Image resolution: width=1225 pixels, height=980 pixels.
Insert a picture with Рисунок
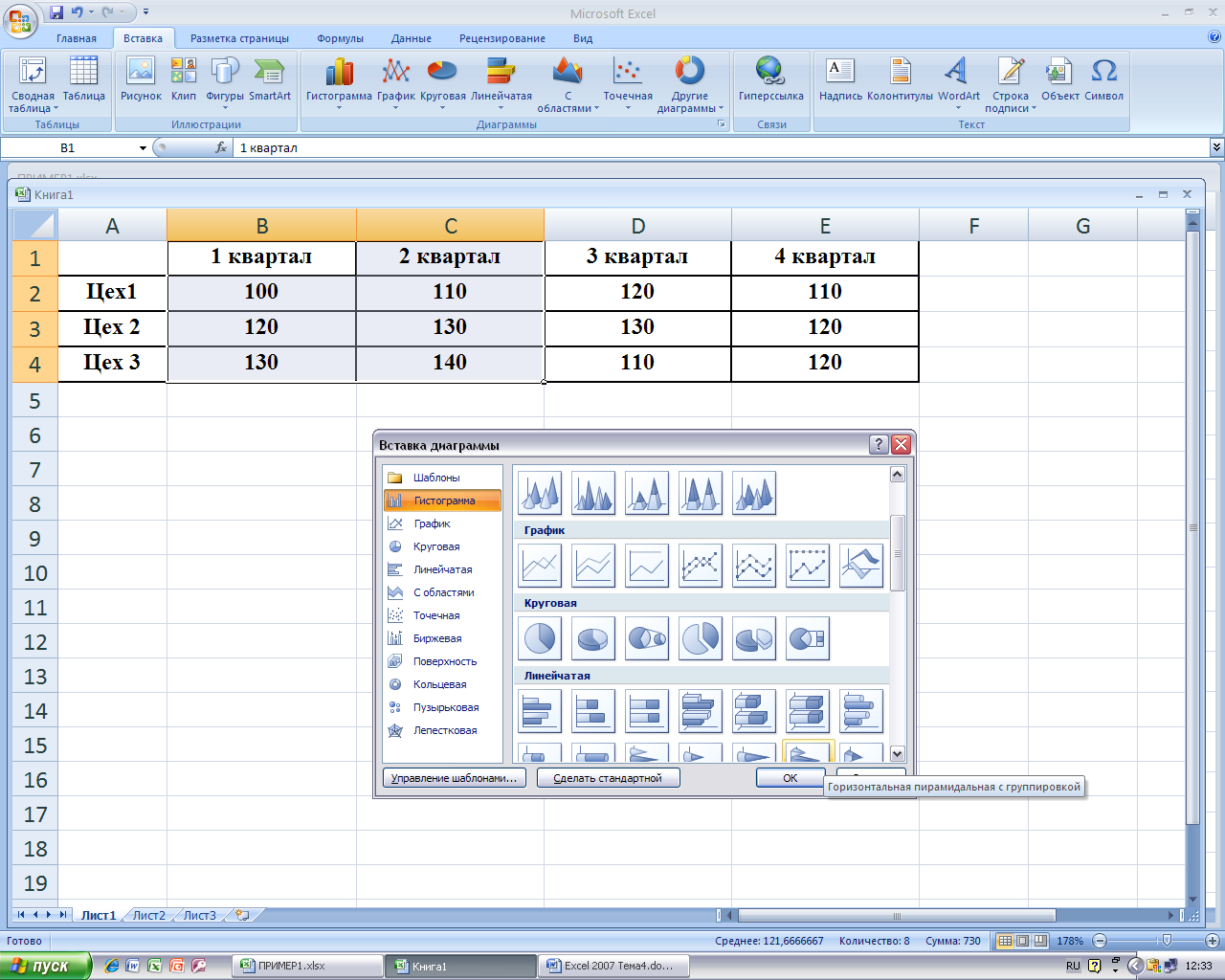tap(141, 78)
